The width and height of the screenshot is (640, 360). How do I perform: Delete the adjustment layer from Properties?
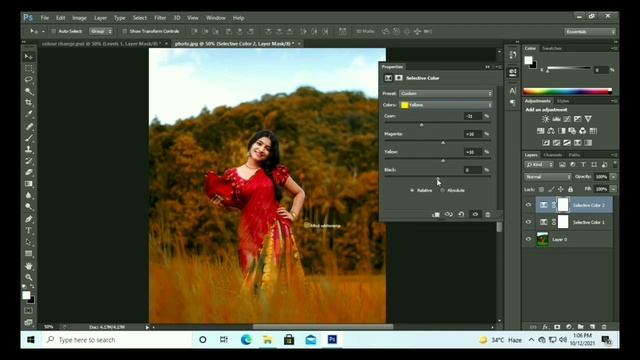tap(488, 214)
